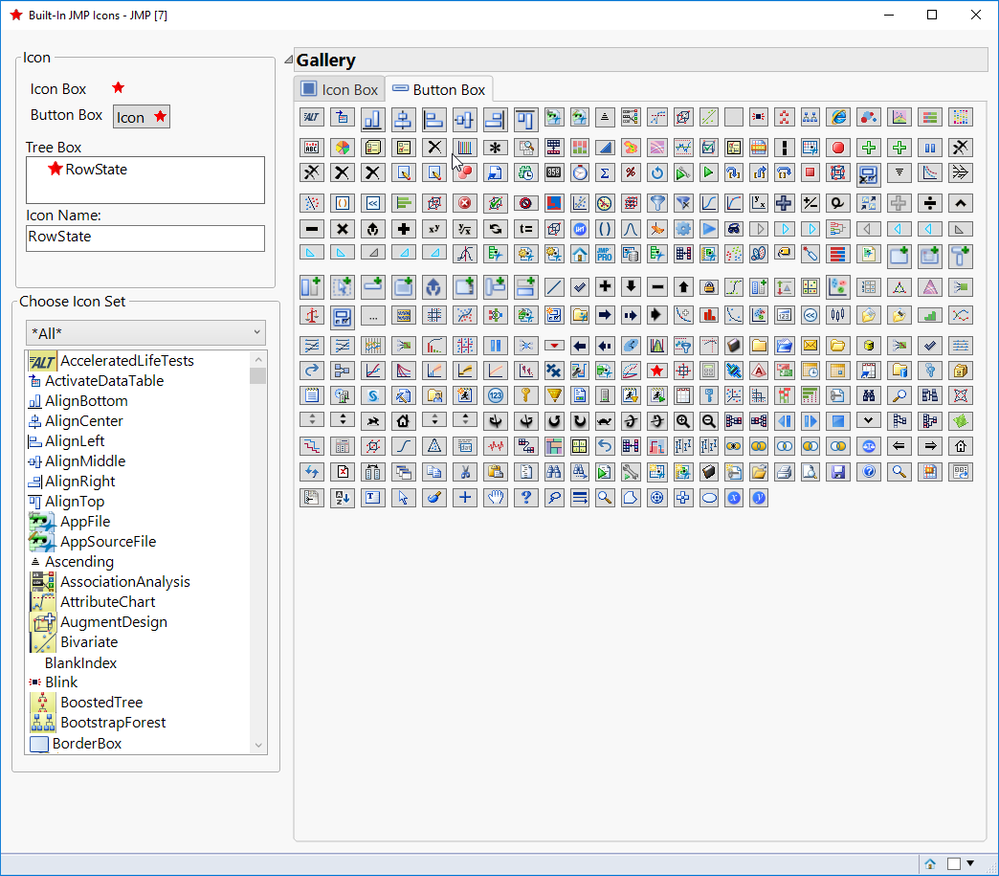Click the floppy disk save icon

[838, 472]
